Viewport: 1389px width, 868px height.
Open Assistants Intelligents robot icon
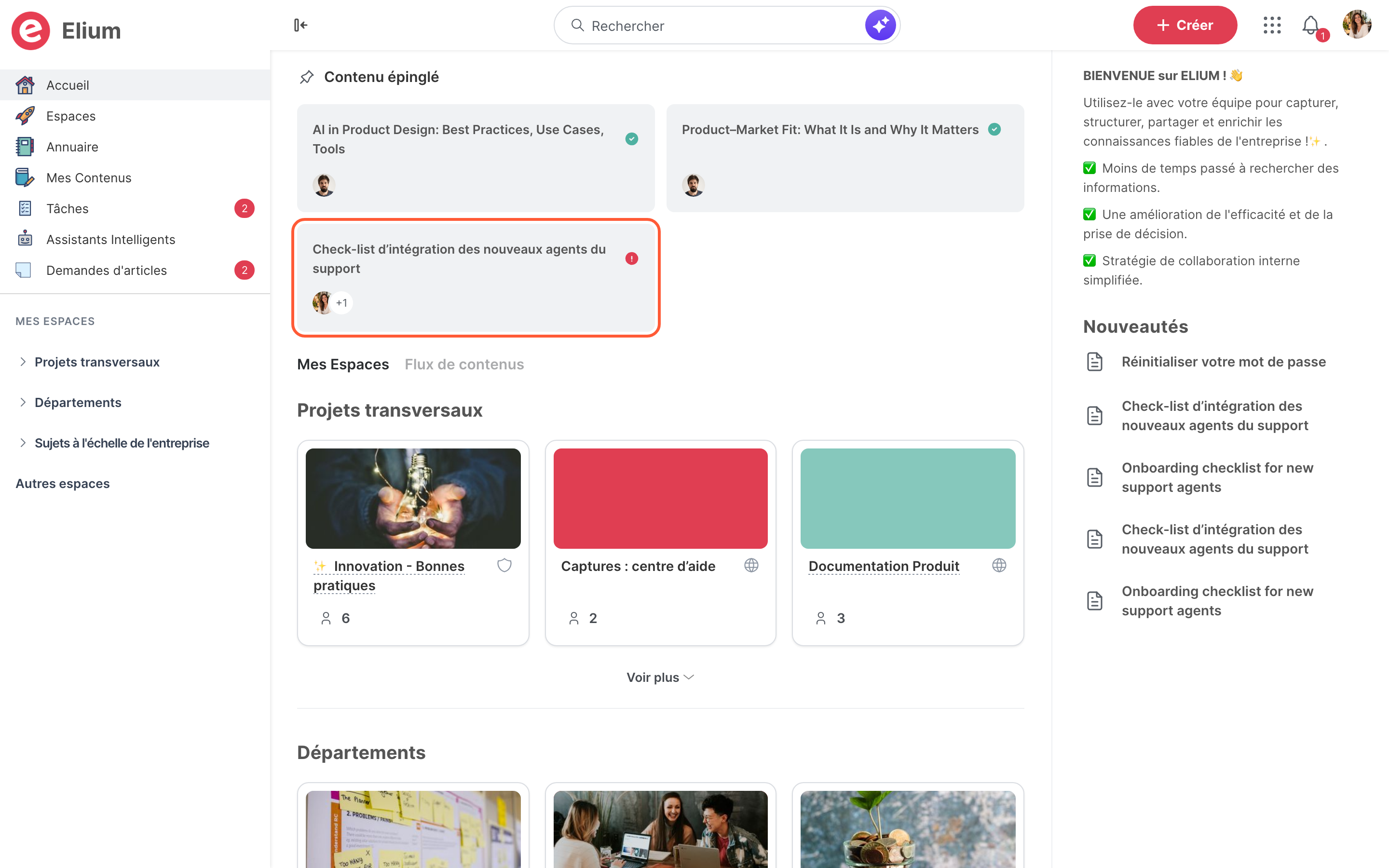click(x=25, y=239)
